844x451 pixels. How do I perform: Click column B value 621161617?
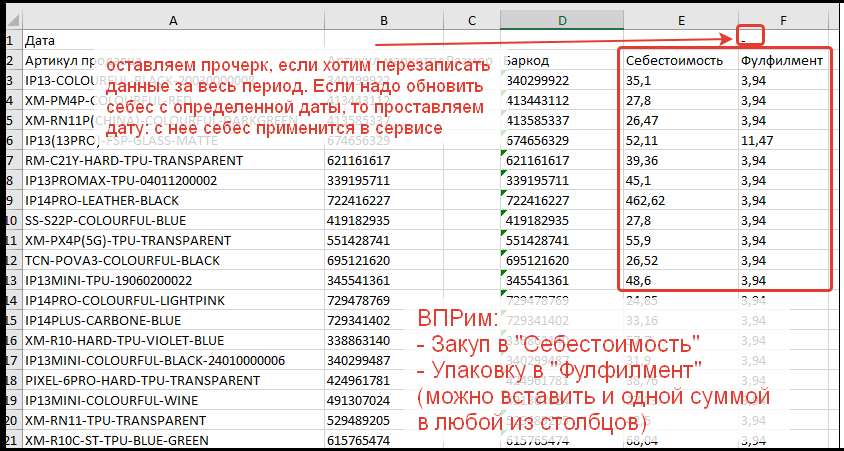(384, 160)
